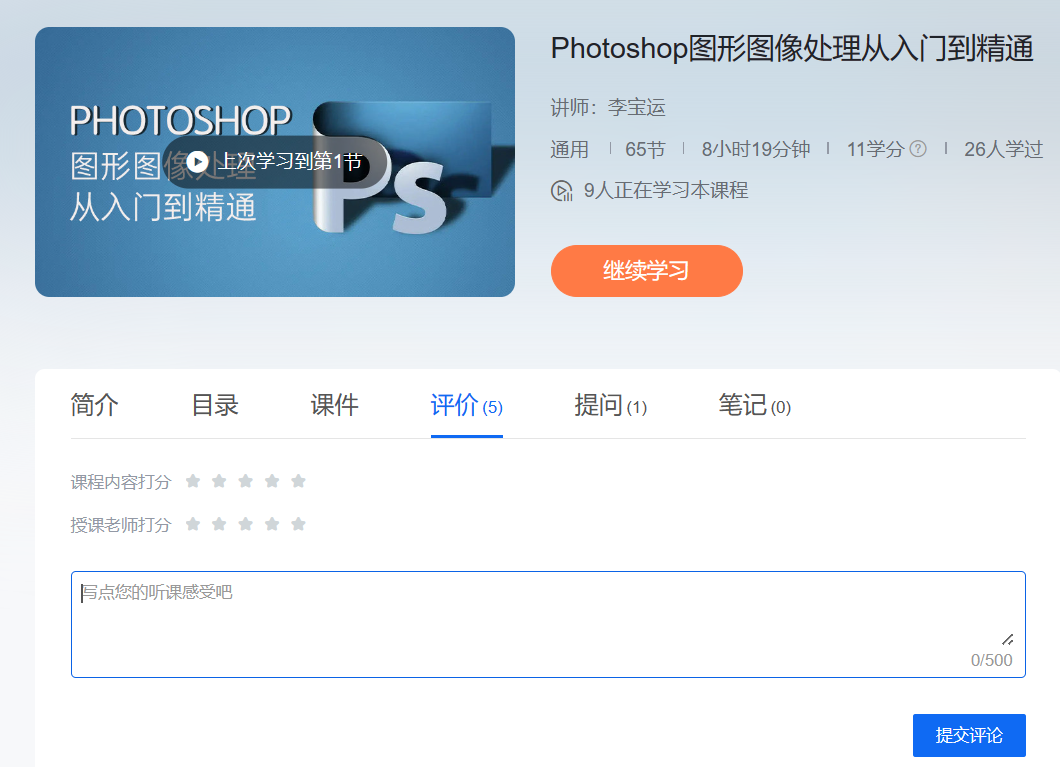Focus the 写点您的听课感受吧 comment box

click(x=548, y=624)
